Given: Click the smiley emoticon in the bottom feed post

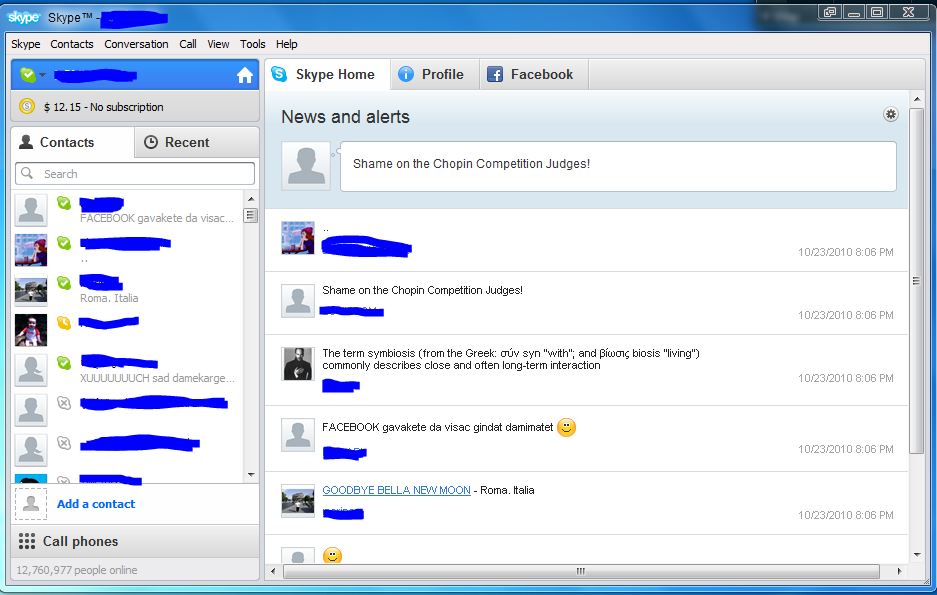Looking at the screenshot, I should pyautogui.click(x=332, y=555).
